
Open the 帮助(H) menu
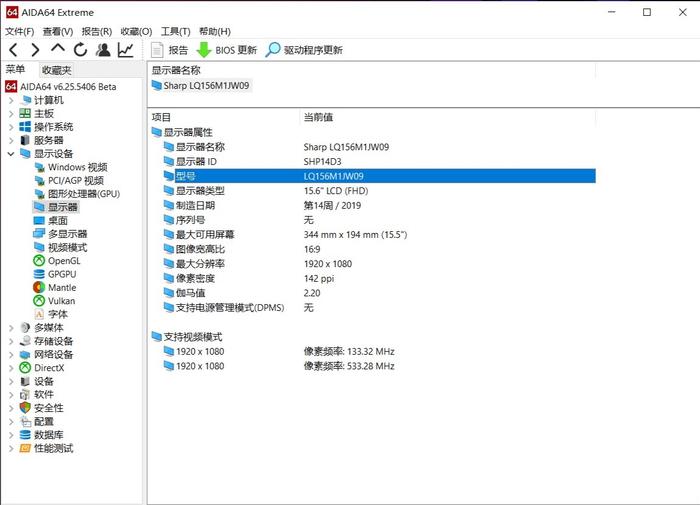tap(215, 31)
